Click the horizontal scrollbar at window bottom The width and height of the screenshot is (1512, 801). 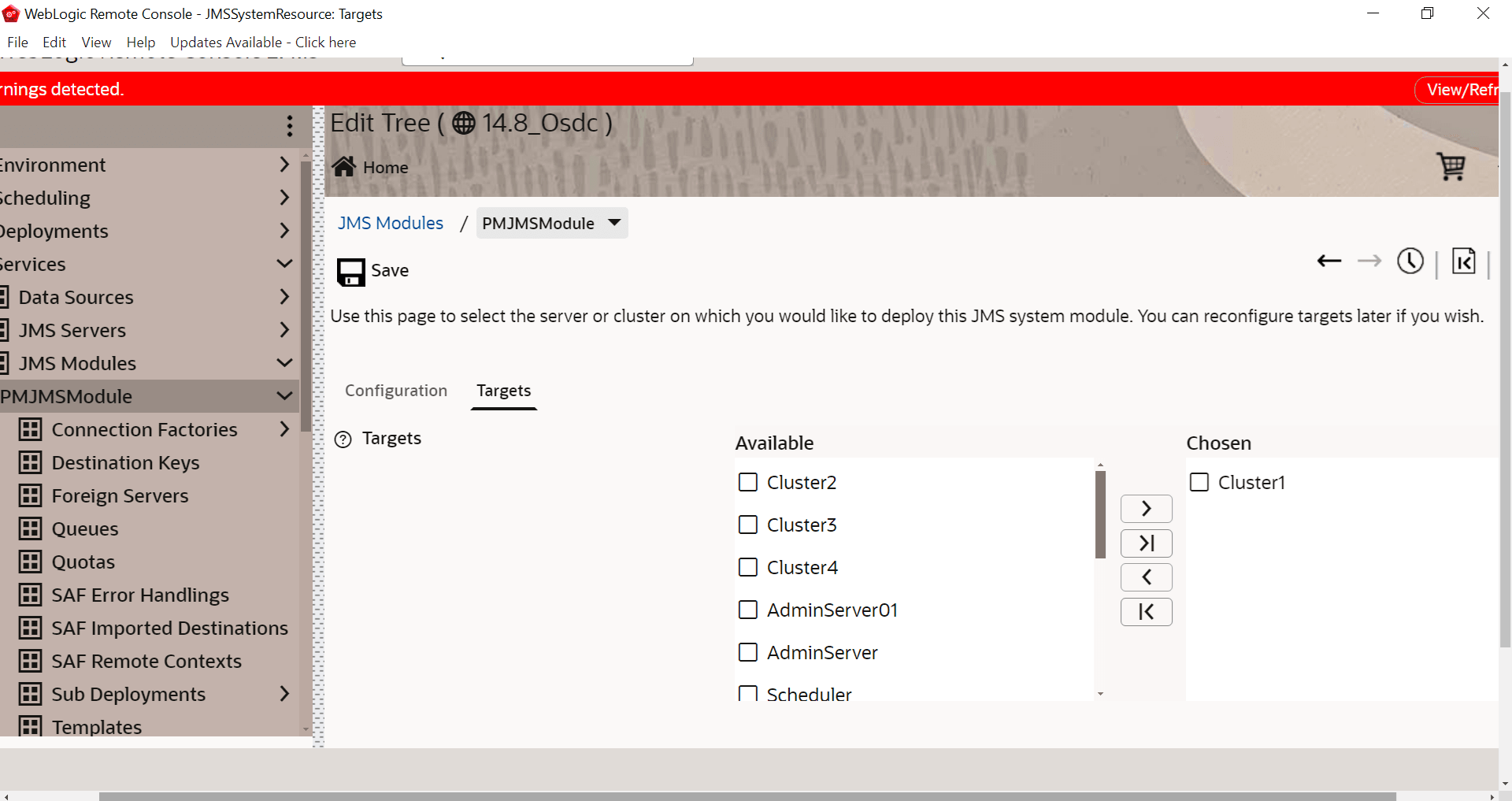click(747, 796)
